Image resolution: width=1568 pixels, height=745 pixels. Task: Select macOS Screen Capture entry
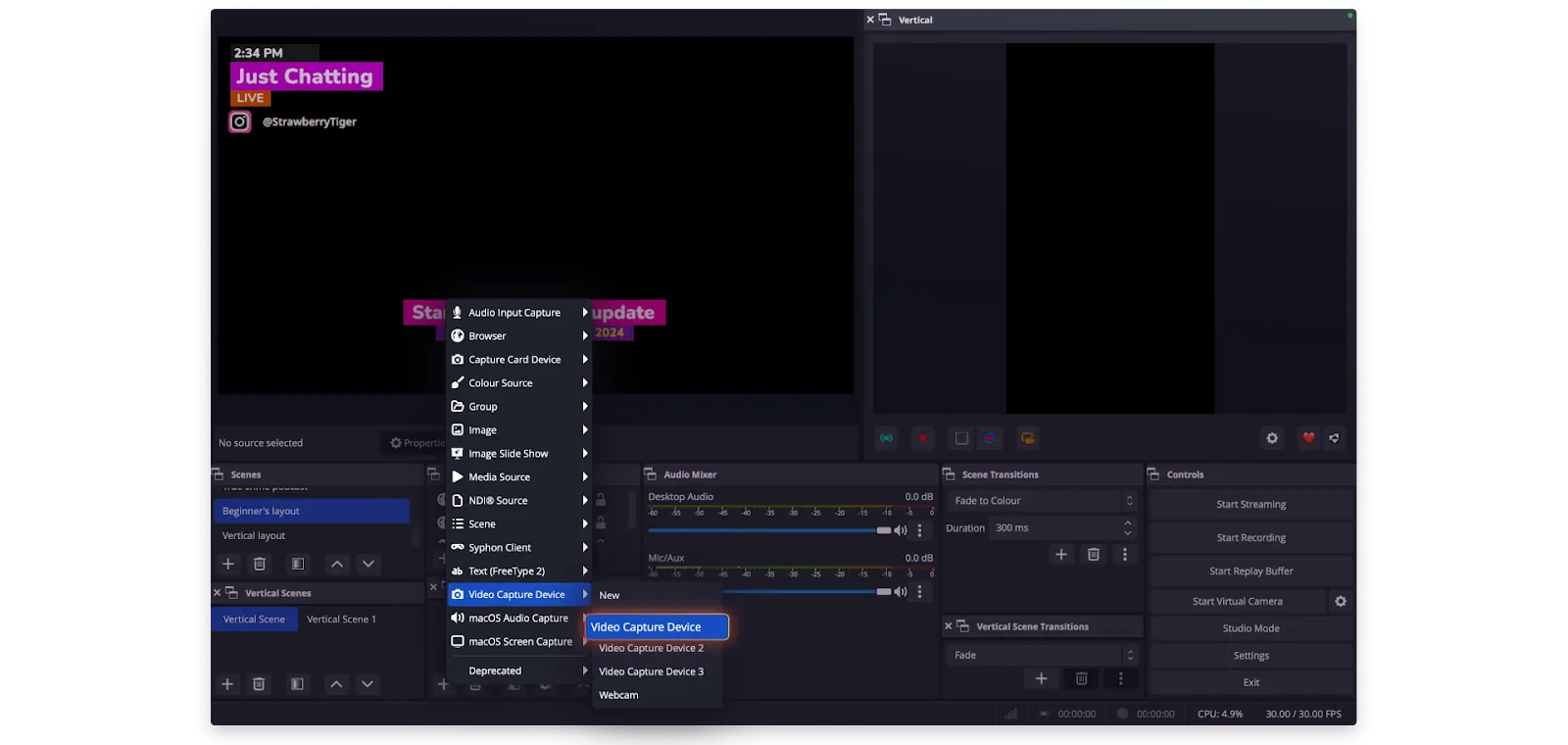coord(519,642)
